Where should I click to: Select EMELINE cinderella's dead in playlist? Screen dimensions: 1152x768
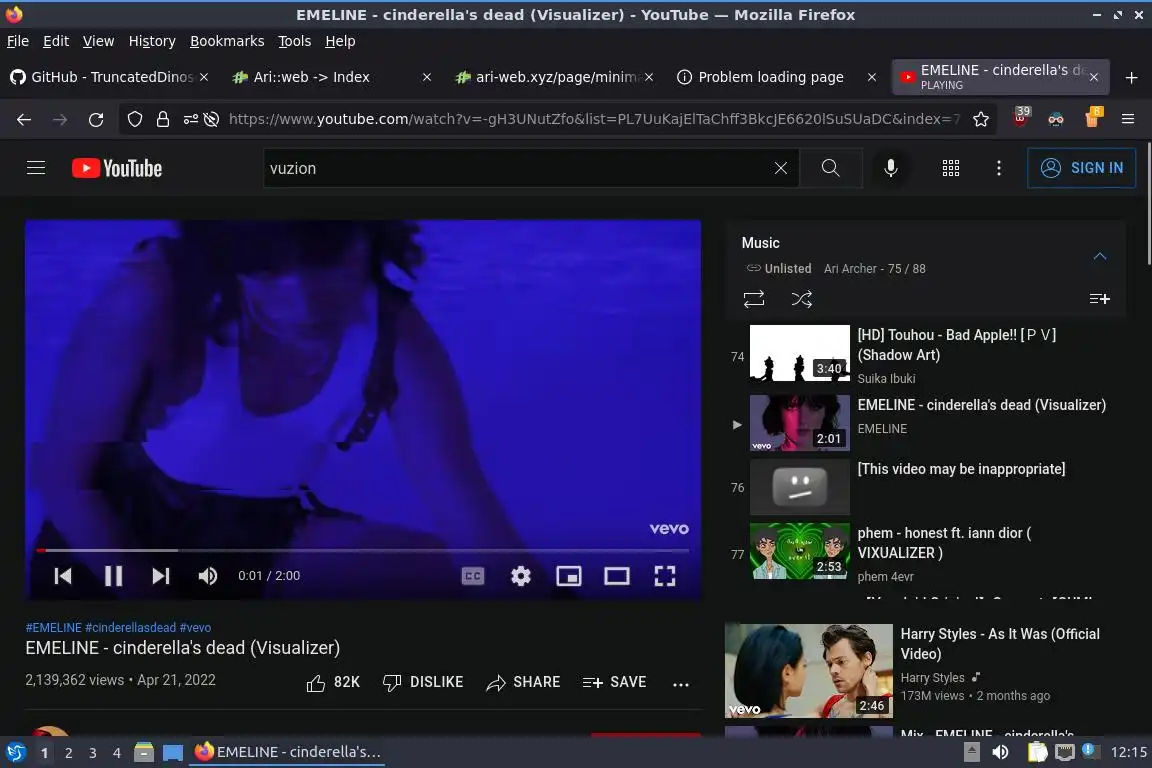pyautogui.click(x=926, y=423)
